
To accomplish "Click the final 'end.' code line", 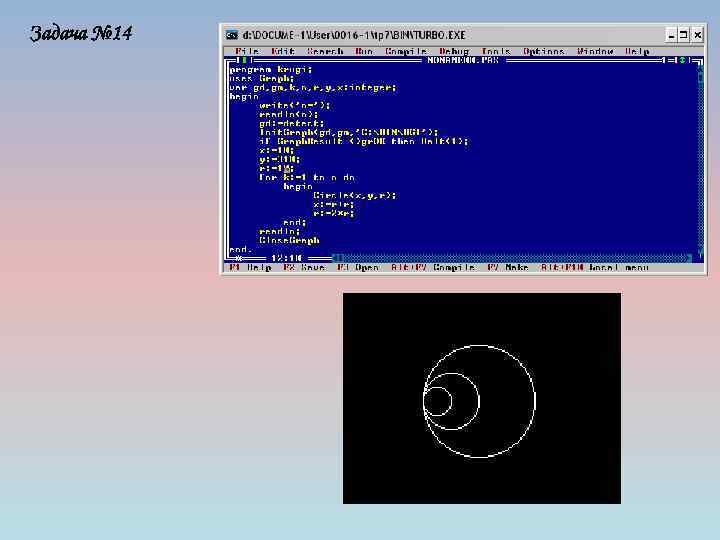I will [241, 250].
